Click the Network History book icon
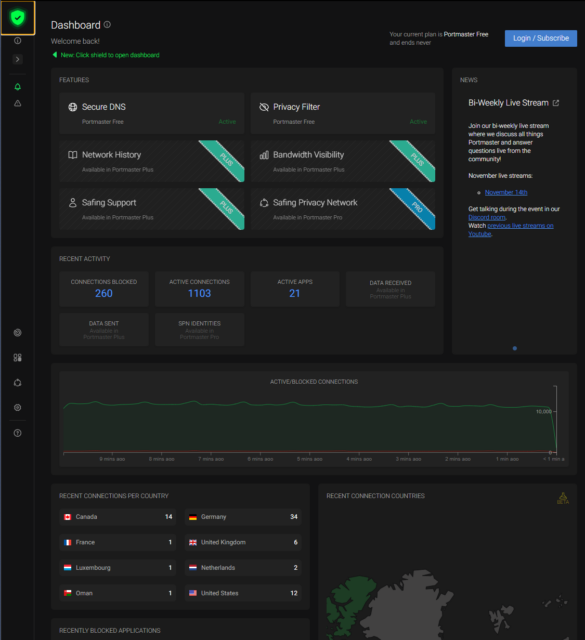This screenshot has width=585, height=640. coord(73,155)
